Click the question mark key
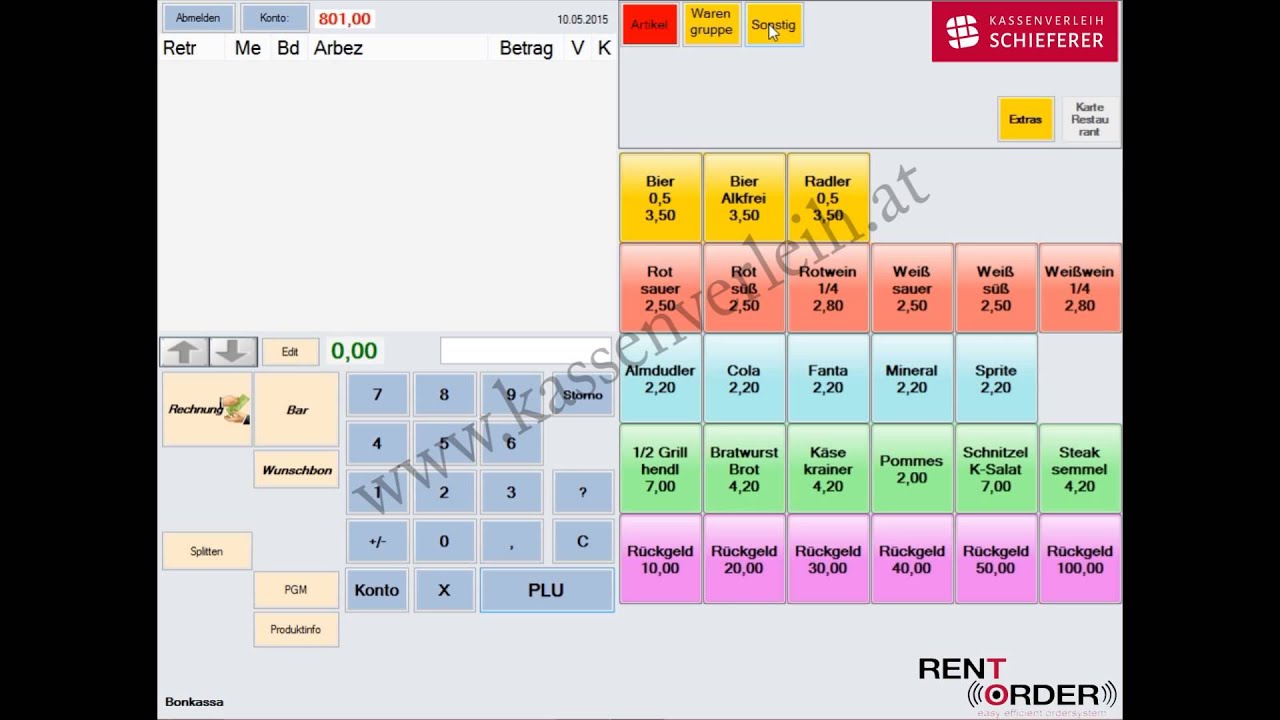Viewport: 1280px width, 720px height. coord(583,492)
